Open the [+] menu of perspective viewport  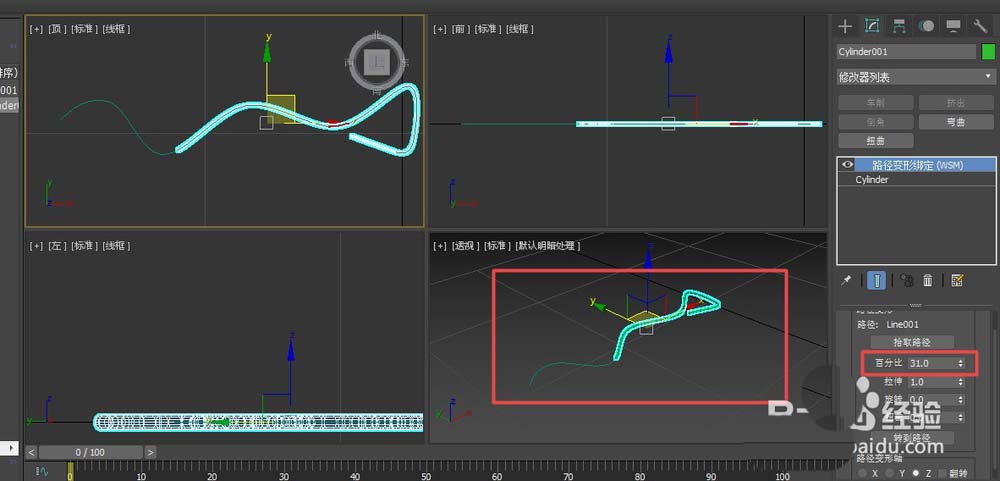pyautogui.click(x=440, y=246)
